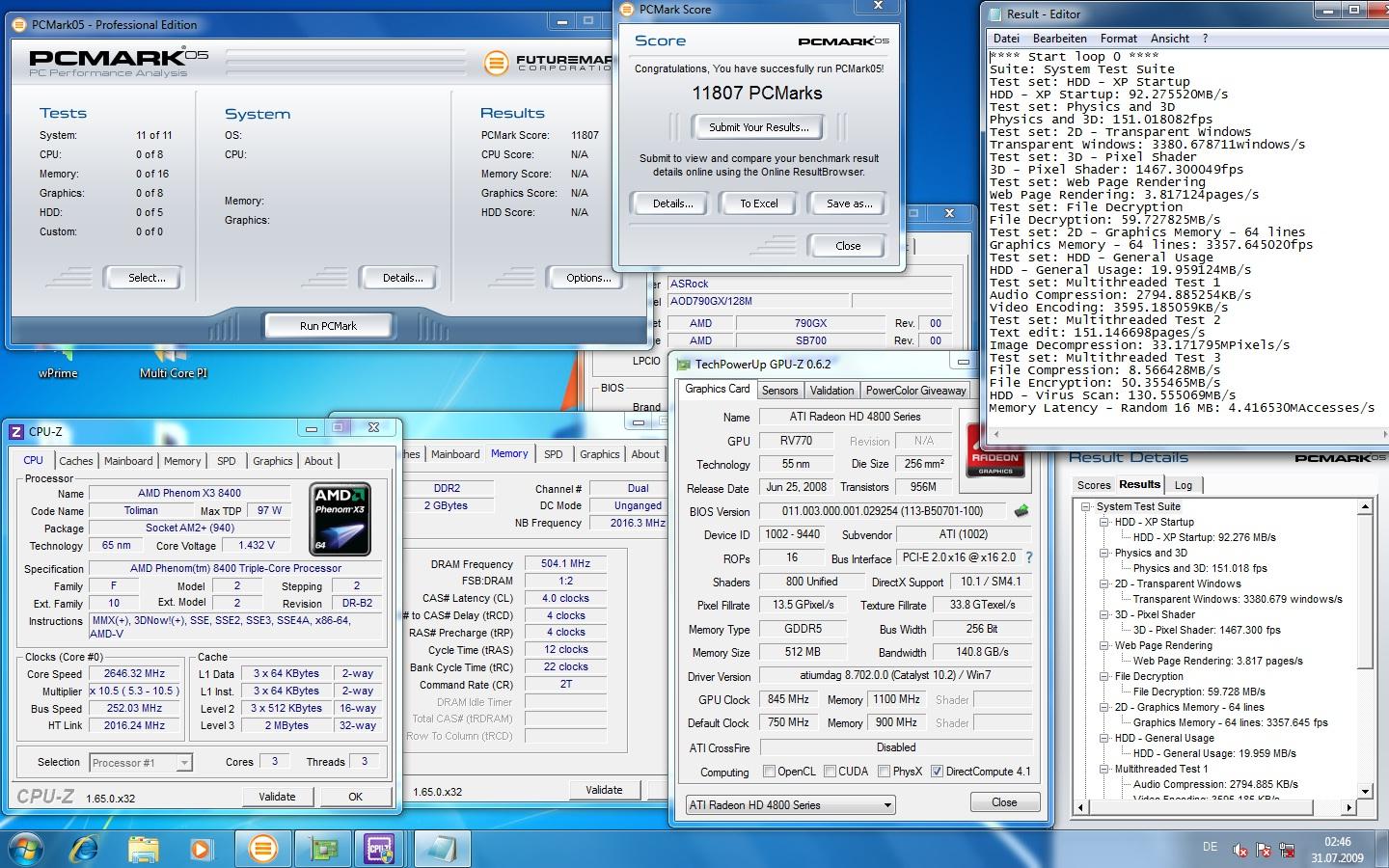The width and height of the screenshot is (1389, 868).
Task: Switch to Notepad editor taskbar button
Action: click(x=441, y=849)
